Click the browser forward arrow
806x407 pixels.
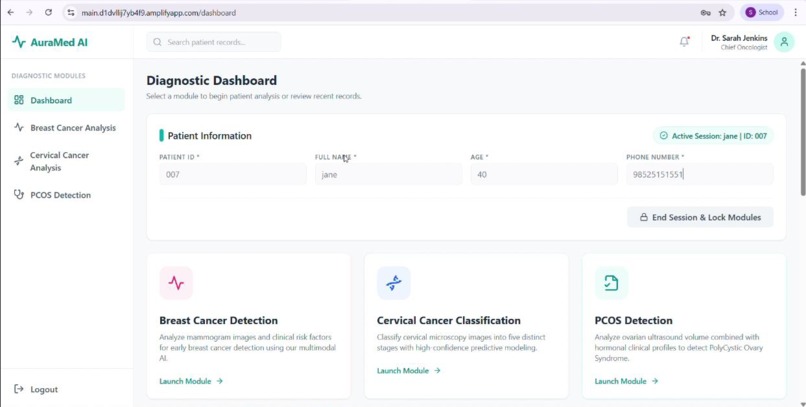(x=29, y=12)
